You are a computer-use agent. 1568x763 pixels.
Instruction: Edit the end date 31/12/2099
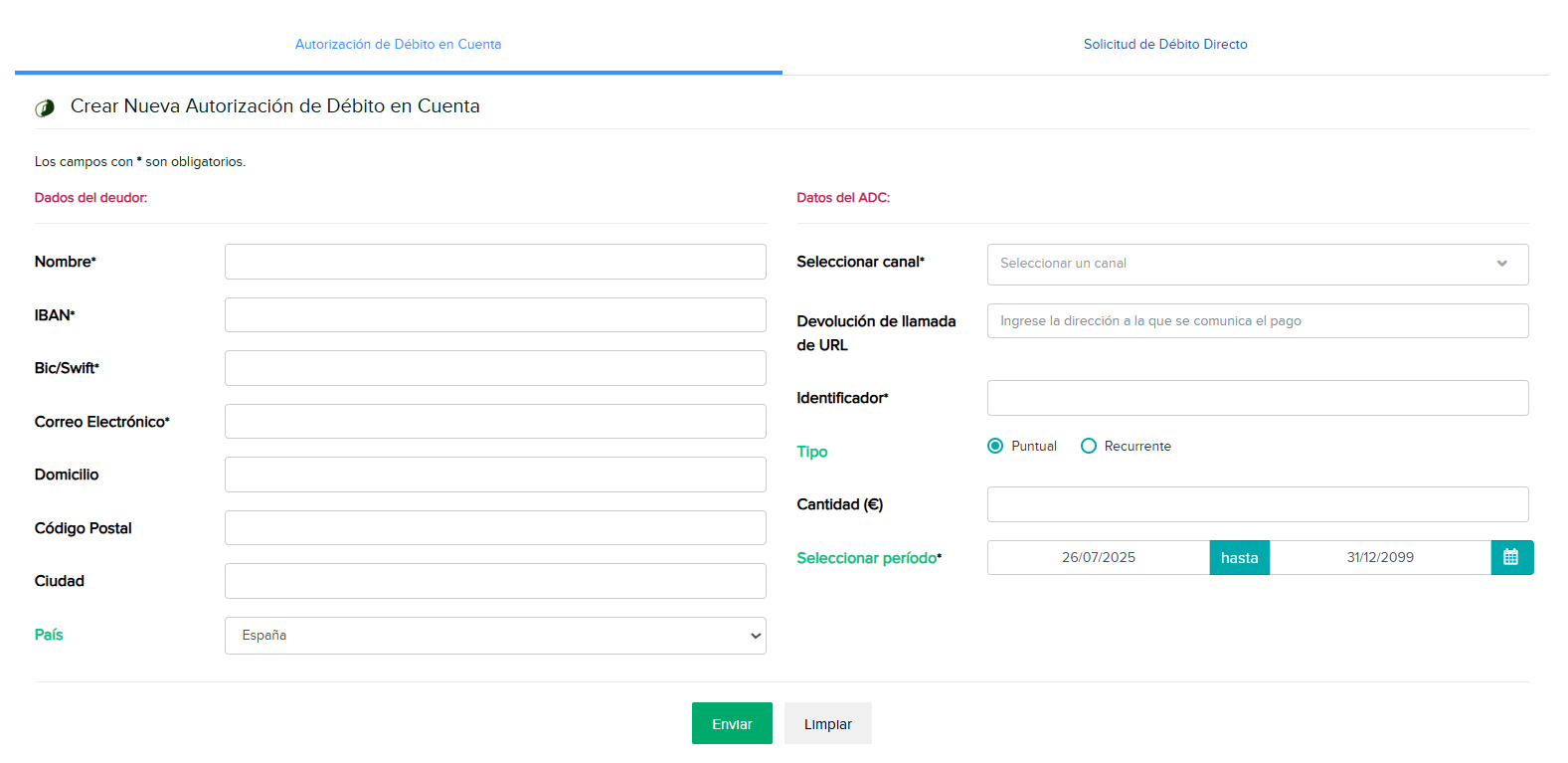tap(1379, 557)
